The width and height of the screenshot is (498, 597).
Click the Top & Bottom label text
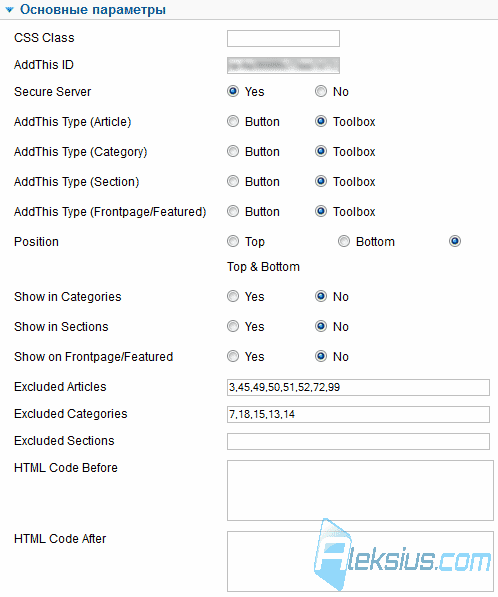[x=263, y=267]
